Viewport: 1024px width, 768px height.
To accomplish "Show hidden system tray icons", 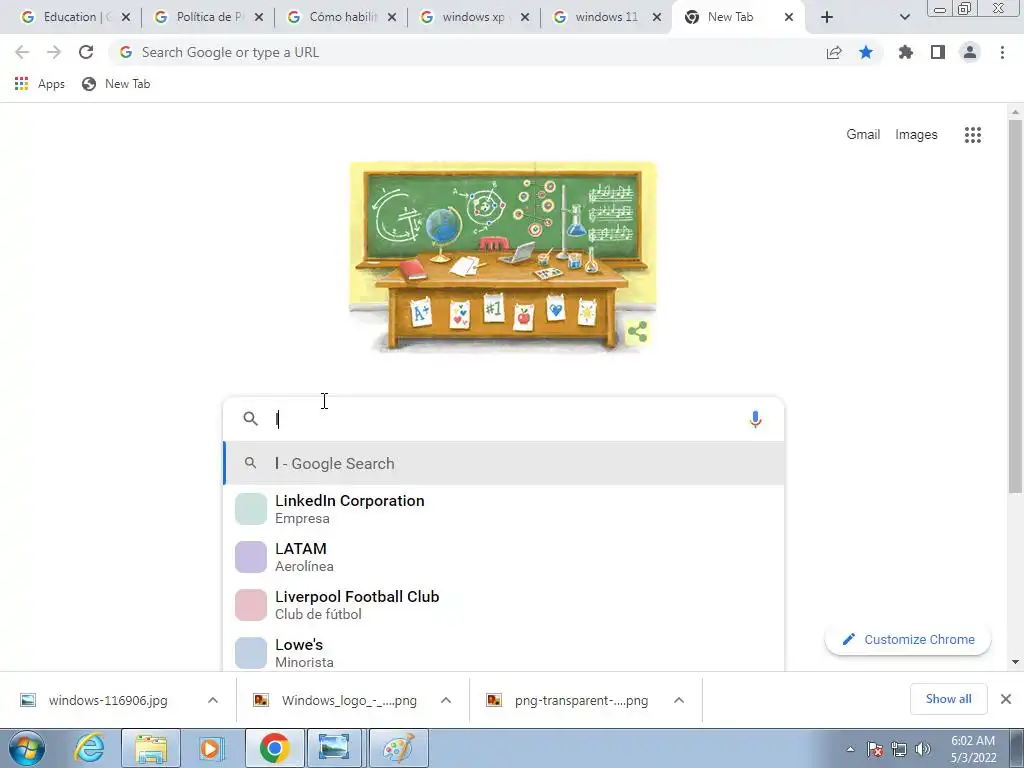I will [x=850, y=750].
